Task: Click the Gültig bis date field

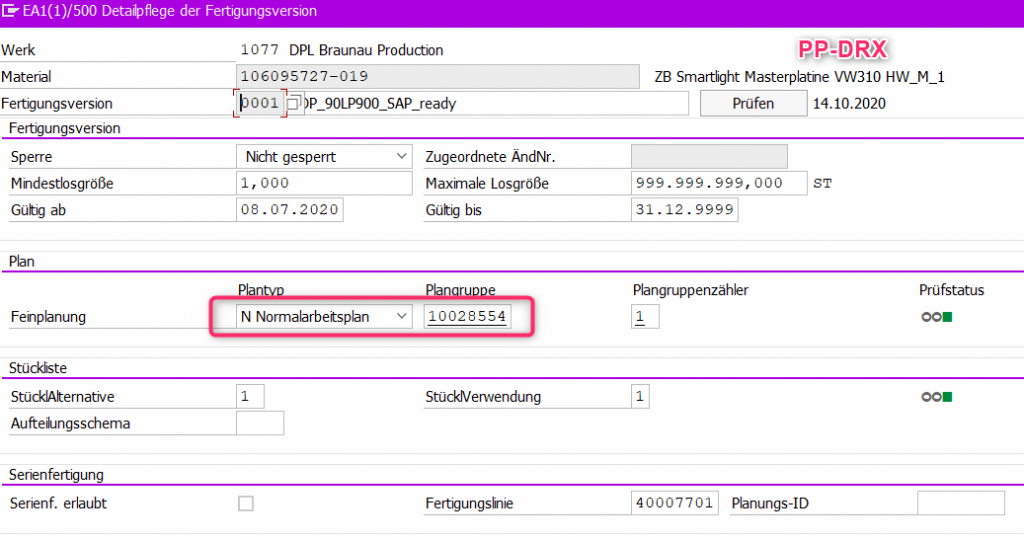Action: [684, 210]
